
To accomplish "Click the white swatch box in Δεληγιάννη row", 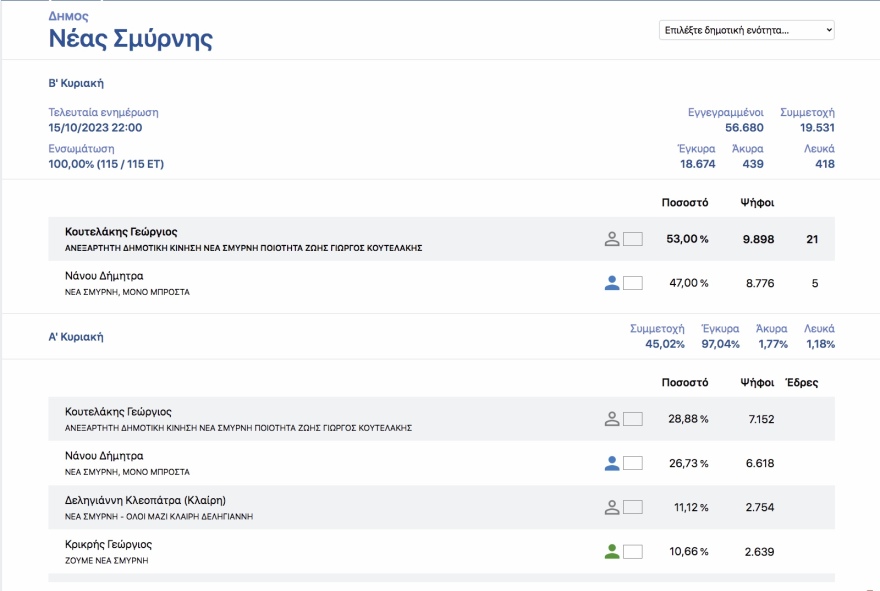I will pyautogui.click(x=632, y=507).
